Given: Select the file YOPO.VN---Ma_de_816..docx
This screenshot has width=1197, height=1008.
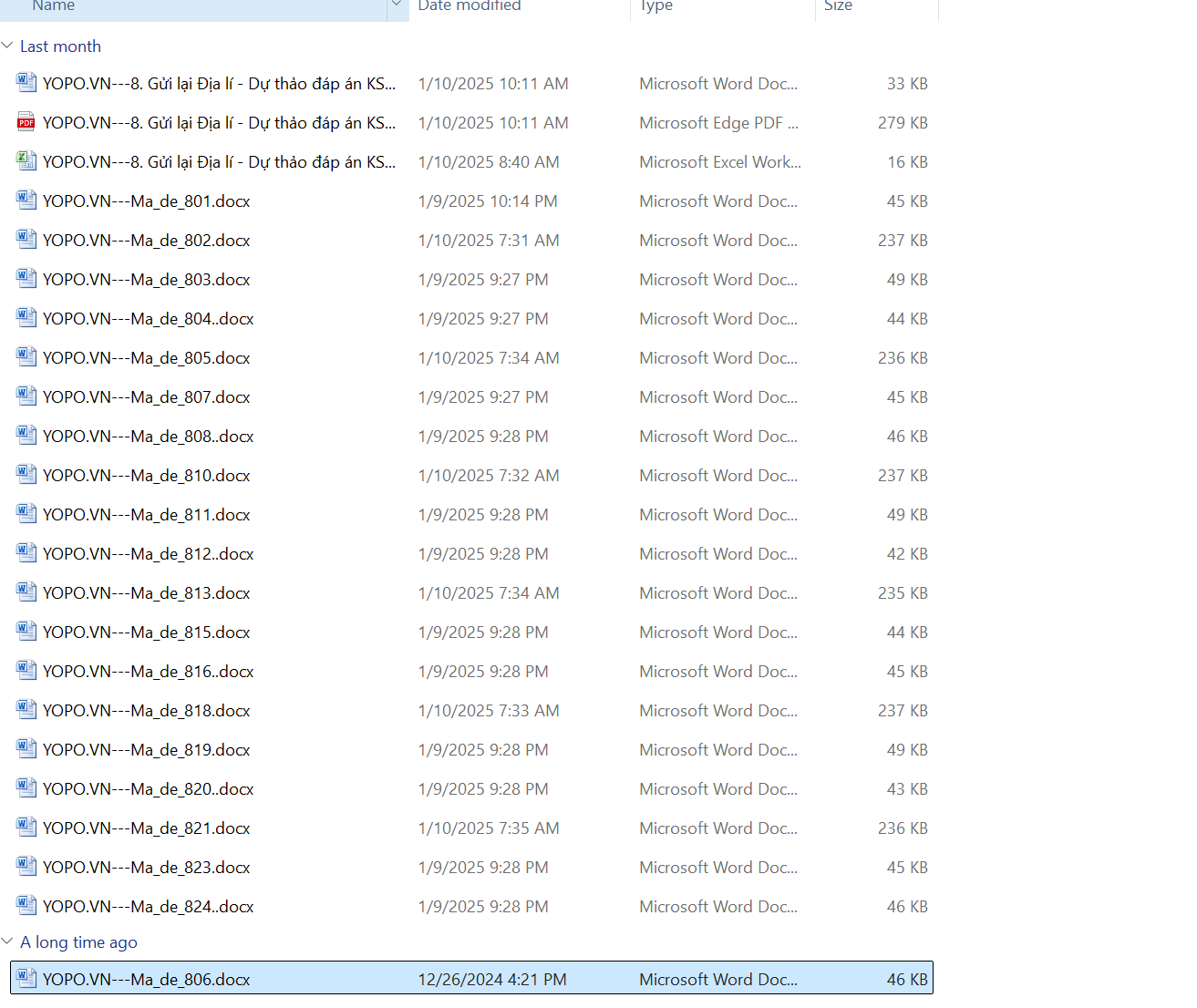Looking at the screenshot, I should pos(148,672).
